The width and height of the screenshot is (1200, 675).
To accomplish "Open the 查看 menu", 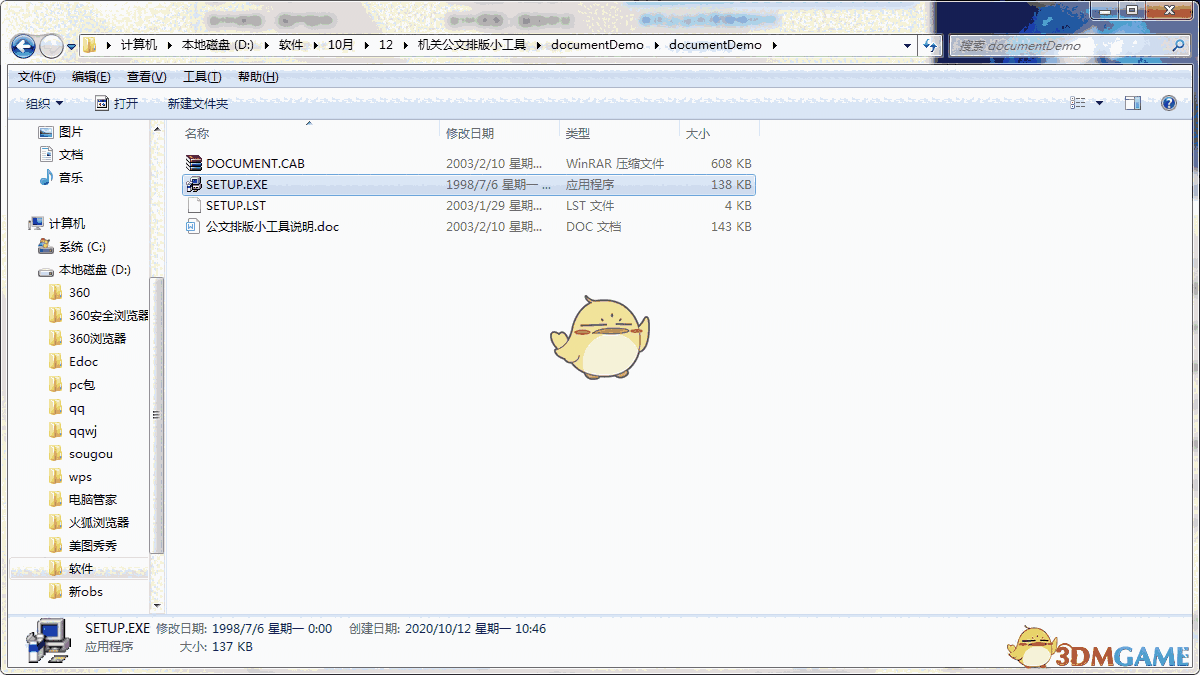I will [143, 76].
